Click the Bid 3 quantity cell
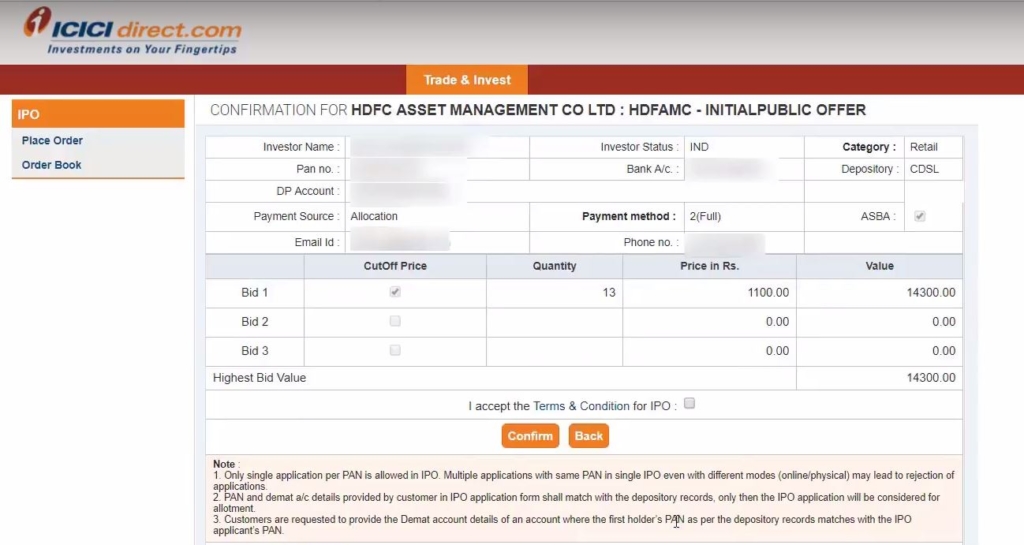Image resolution: width=1024 pixels, height=545 pixels. click(554, 351)
